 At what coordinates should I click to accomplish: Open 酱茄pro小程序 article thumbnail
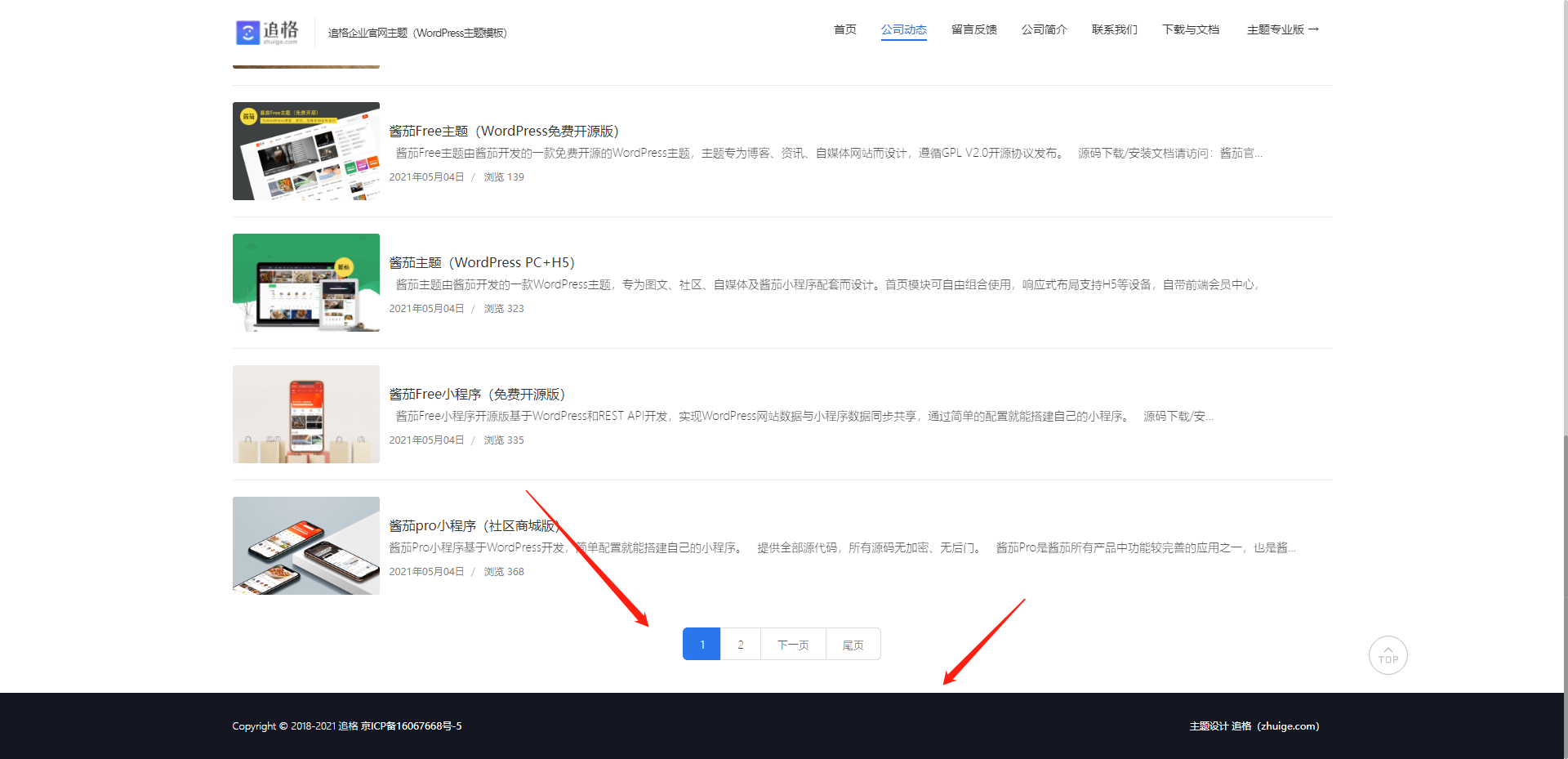pos(306,546)
